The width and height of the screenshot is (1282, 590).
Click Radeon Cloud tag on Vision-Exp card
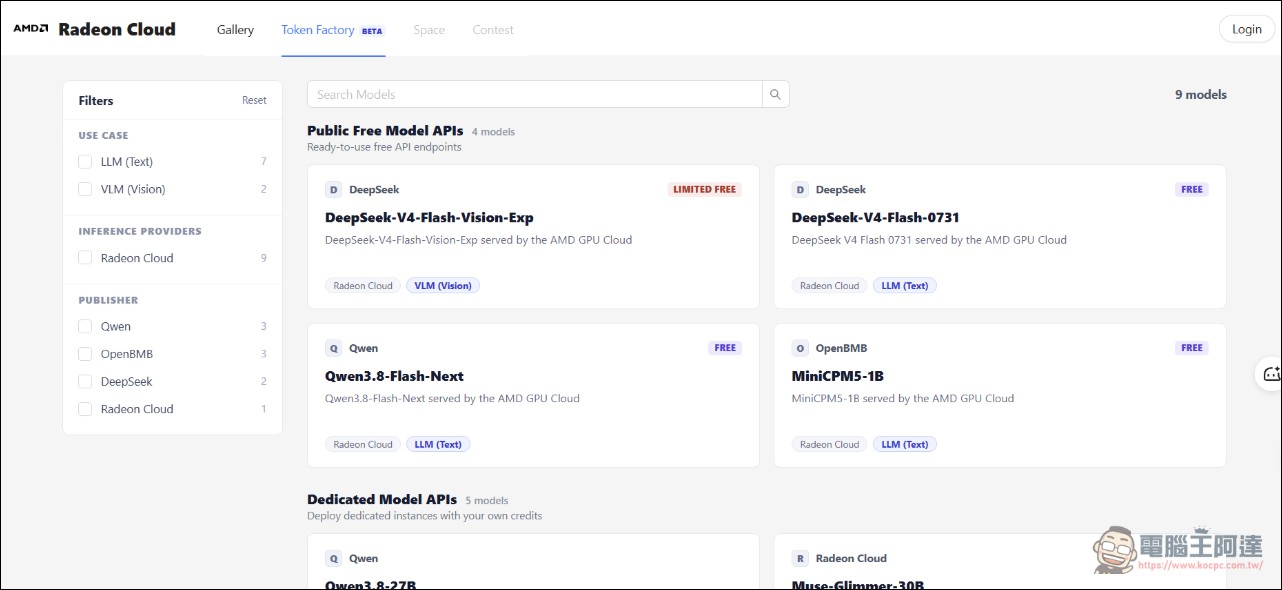click(x=363, y=285)
